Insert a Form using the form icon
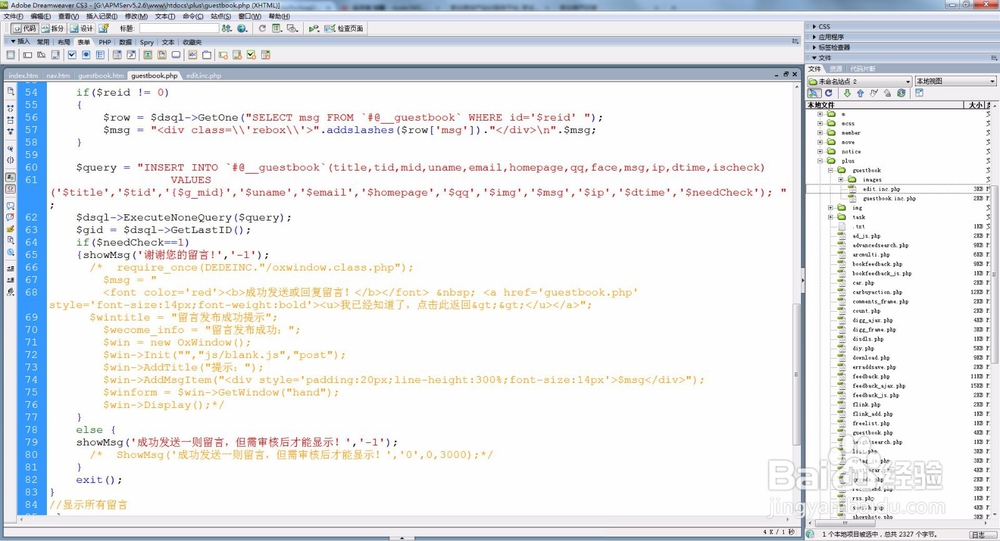This screenshot has width=1000, height=541. click(10, 55)
